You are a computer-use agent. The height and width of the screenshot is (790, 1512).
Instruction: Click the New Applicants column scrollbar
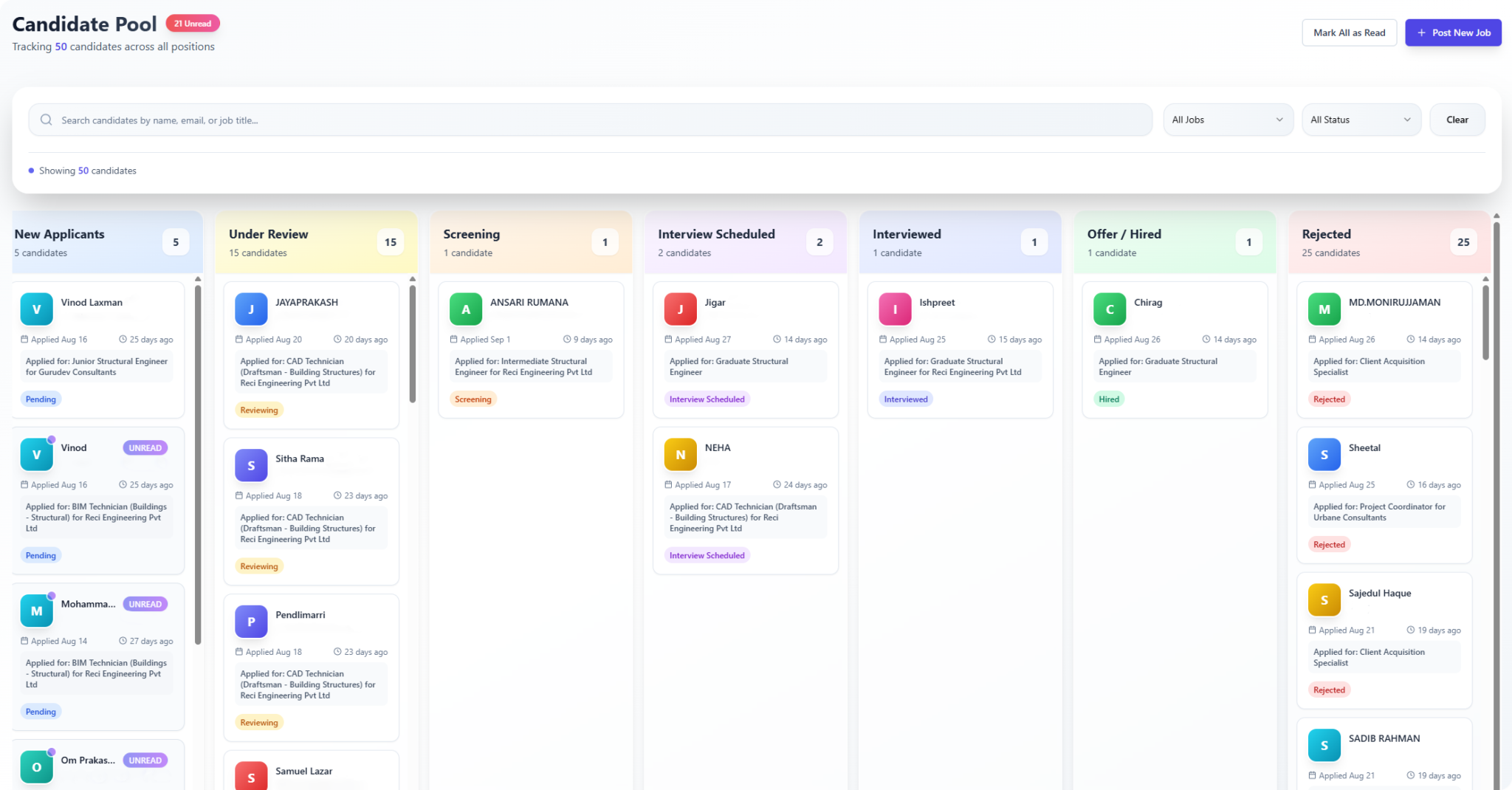pos(198,465)
